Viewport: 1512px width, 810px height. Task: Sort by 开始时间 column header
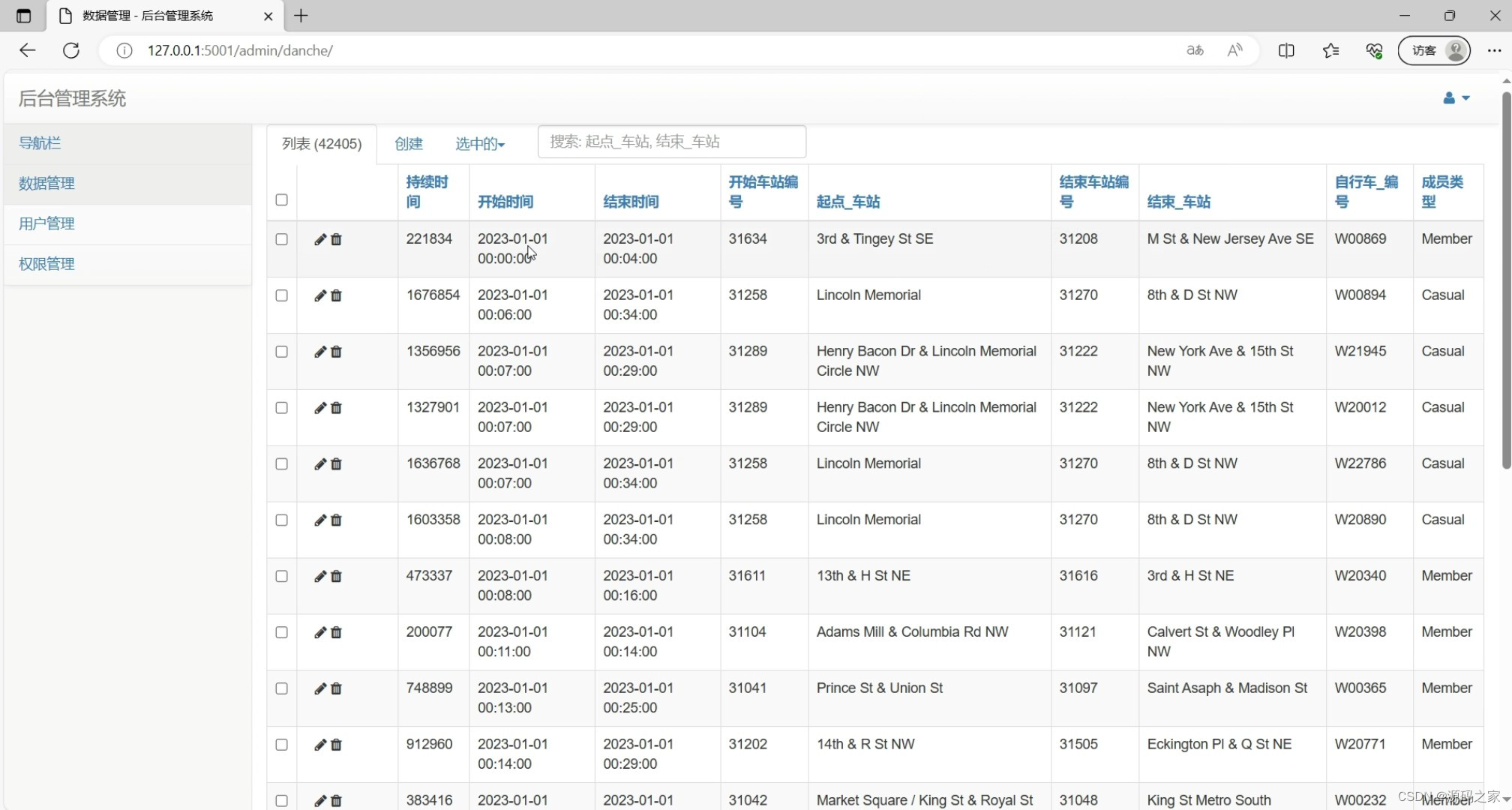[505, 202]
